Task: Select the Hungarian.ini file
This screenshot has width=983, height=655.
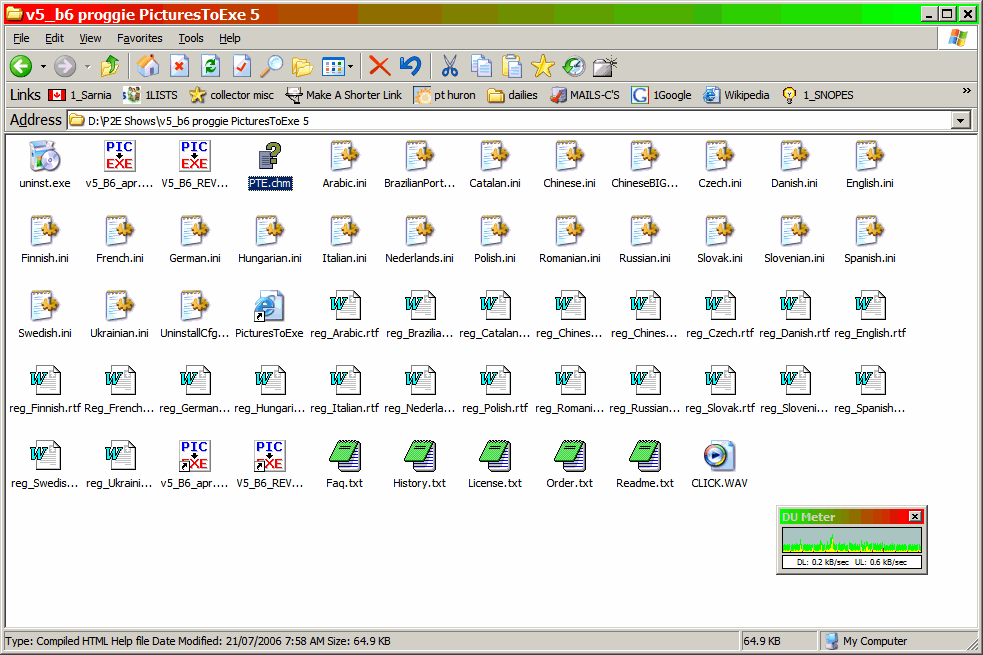Action: click(270, 240)
